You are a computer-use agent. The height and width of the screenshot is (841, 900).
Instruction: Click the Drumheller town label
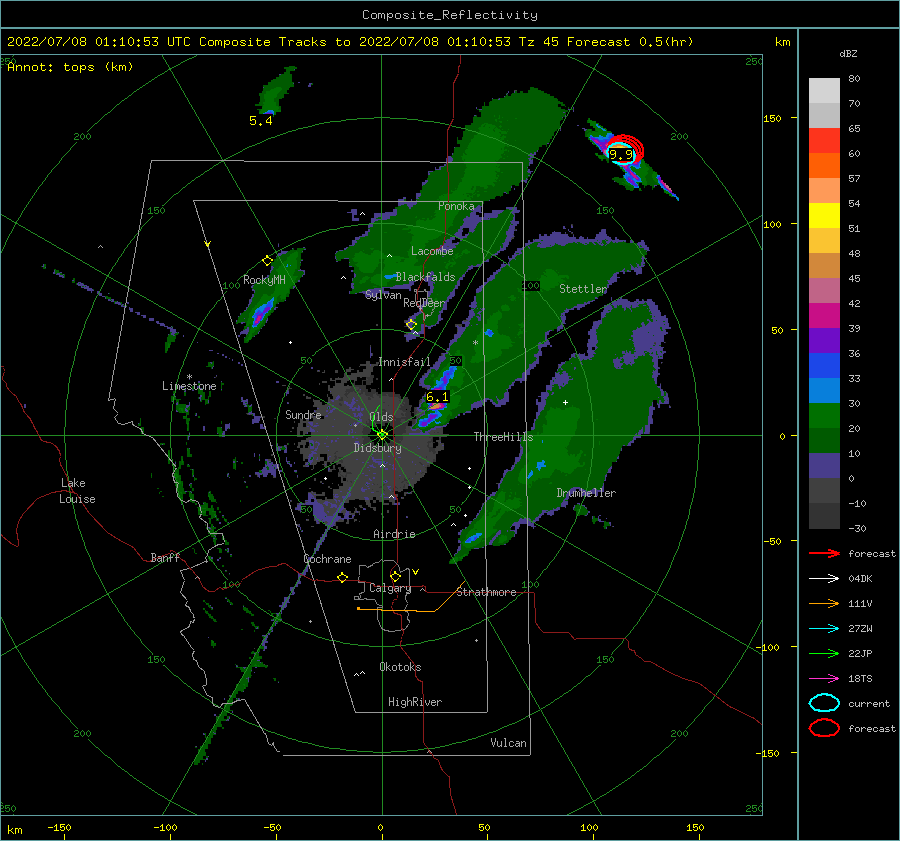pos(586,493)
